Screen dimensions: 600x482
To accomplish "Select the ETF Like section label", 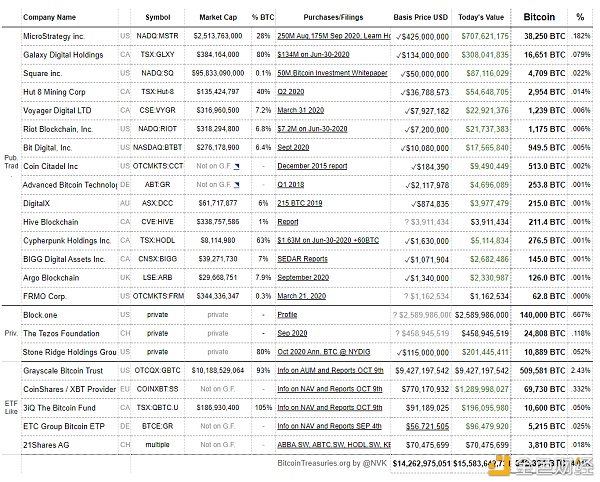I will pos(11,407).
